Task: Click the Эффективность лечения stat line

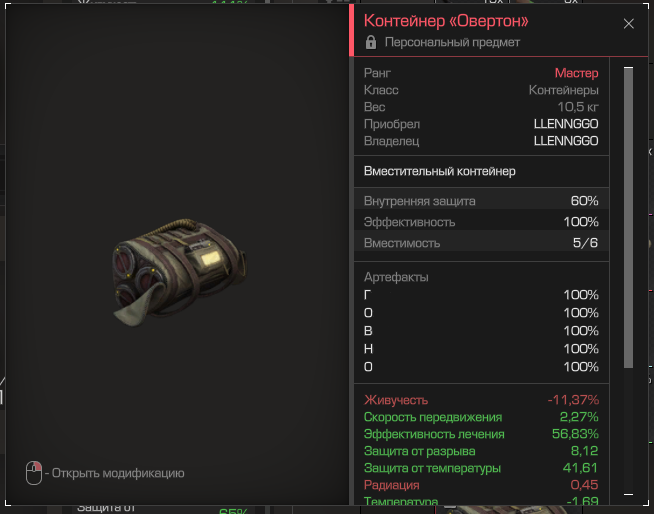Action: [x=481, y=434]
